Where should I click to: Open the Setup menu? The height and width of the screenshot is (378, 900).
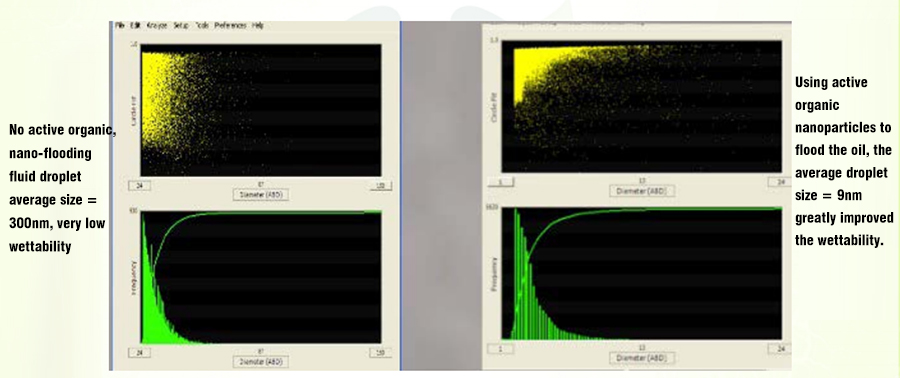pos(181,26)
